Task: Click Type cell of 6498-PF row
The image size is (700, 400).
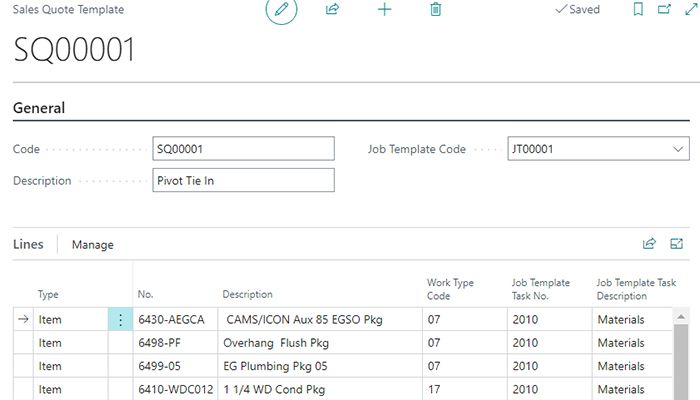Action: tap(71, 342)
